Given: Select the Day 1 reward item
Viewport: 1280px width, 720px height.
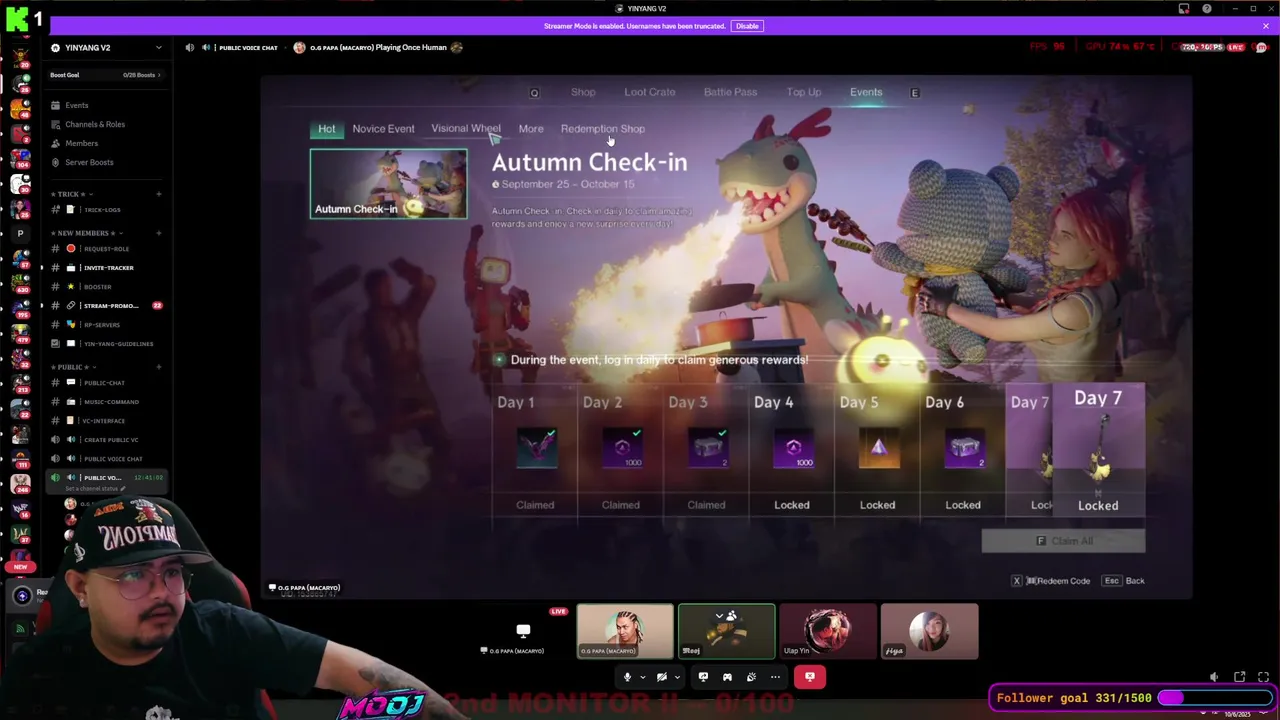Looking at the screenshot, I should (x=536, y=448).
